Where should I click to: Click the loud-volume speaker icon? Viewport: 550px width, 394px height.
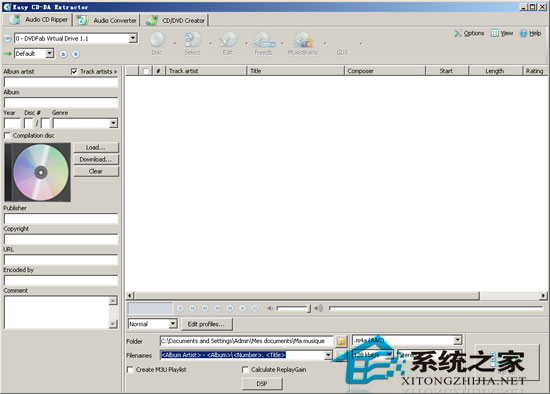318,308
